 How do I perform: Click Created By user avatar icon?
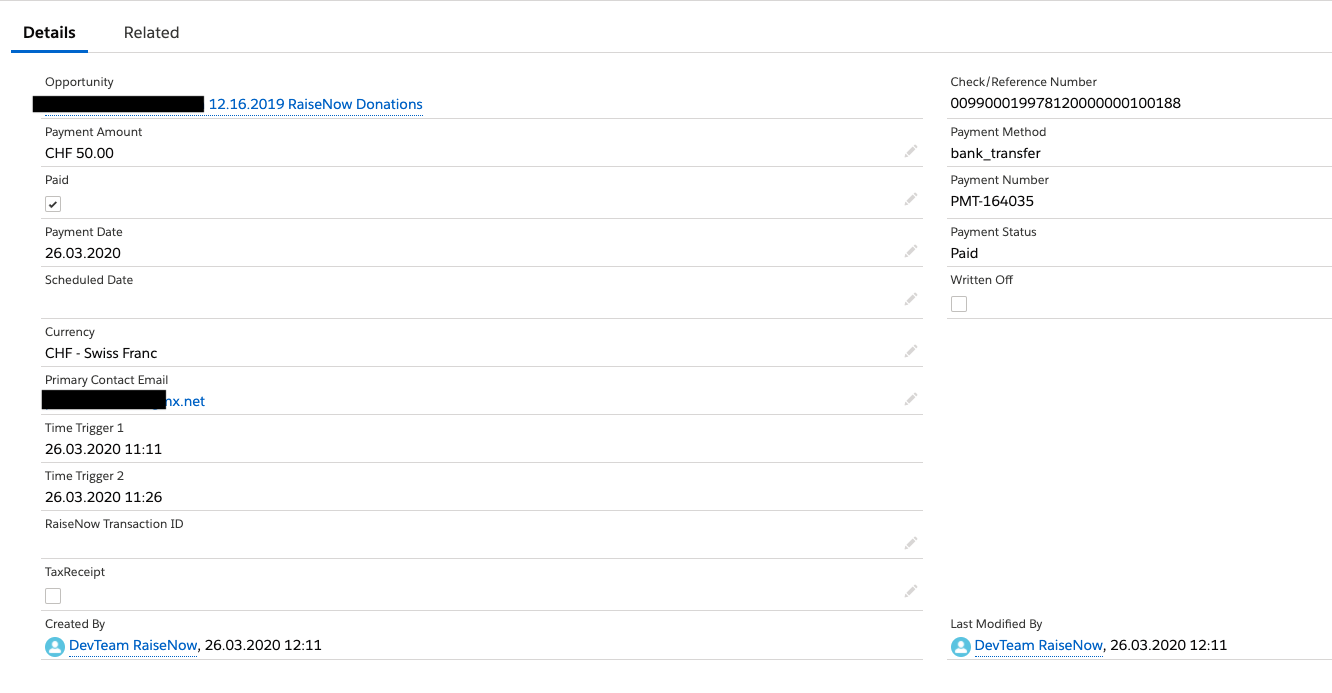(x=55, y=647)
